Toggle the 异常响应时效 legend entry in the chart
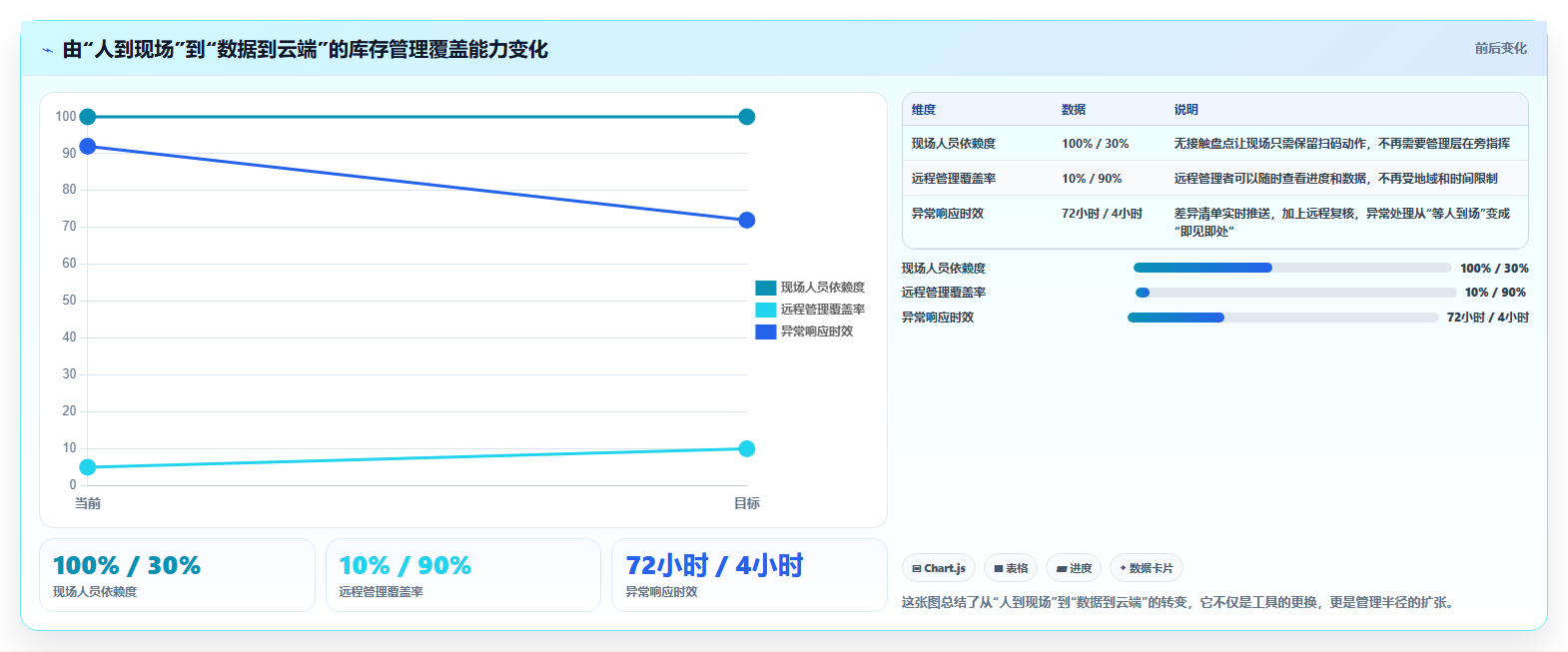1568x652 pixels. click(804, 331)
